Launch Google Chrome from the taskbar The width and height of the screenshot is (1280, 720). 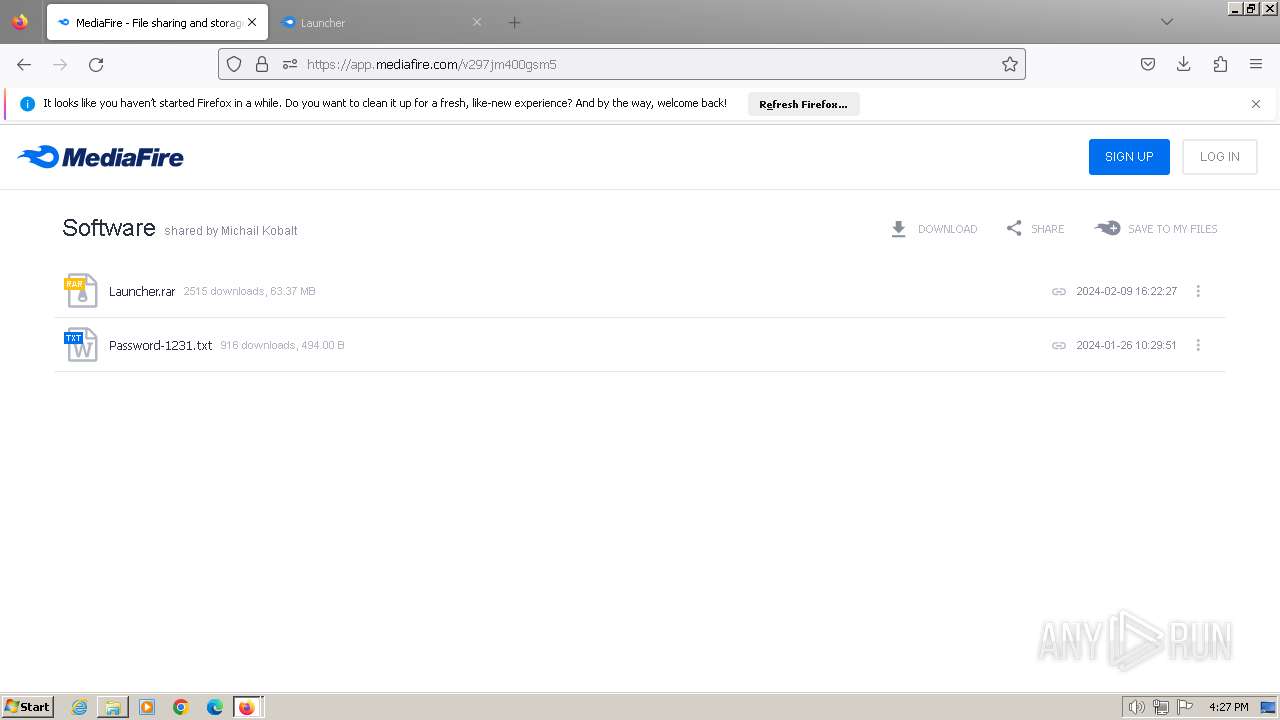(181, 707)
